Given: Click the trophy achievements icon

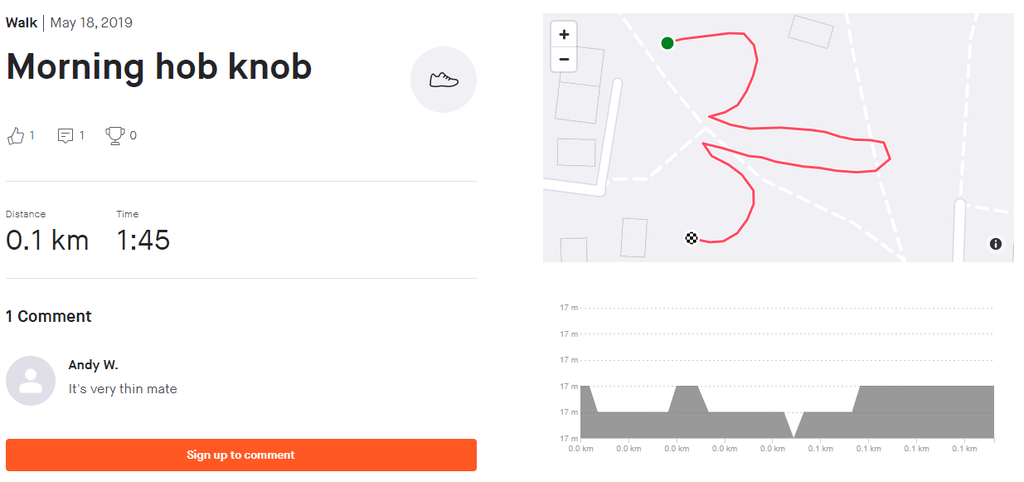Looking at the screenshot, I should (115, 135).
